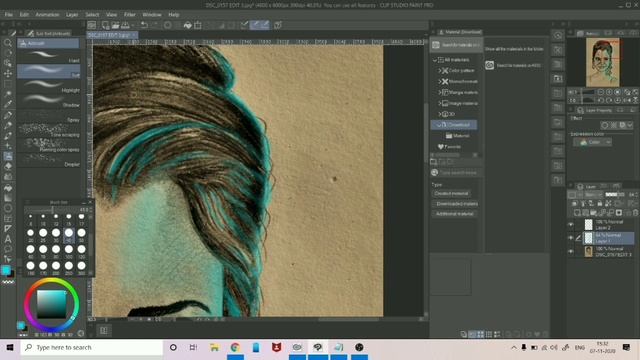Choose the Spray sub tool
The width and height of the screenshot is (640, 360).
click(49, 116)
